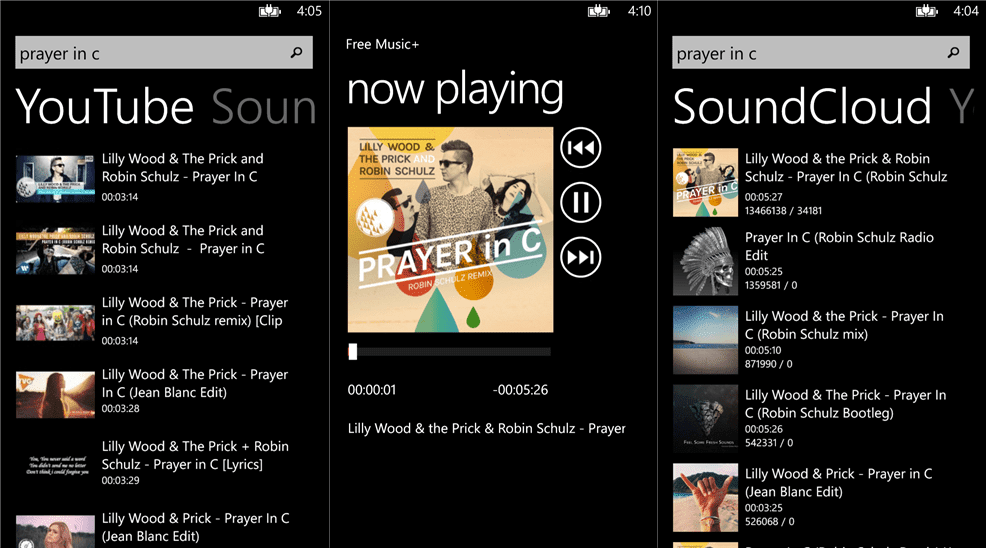The image size is (986, 548).
Task: Open shaka hand thumbnail for Jean Blanc Edit
Action: click(x=706, y=498)
